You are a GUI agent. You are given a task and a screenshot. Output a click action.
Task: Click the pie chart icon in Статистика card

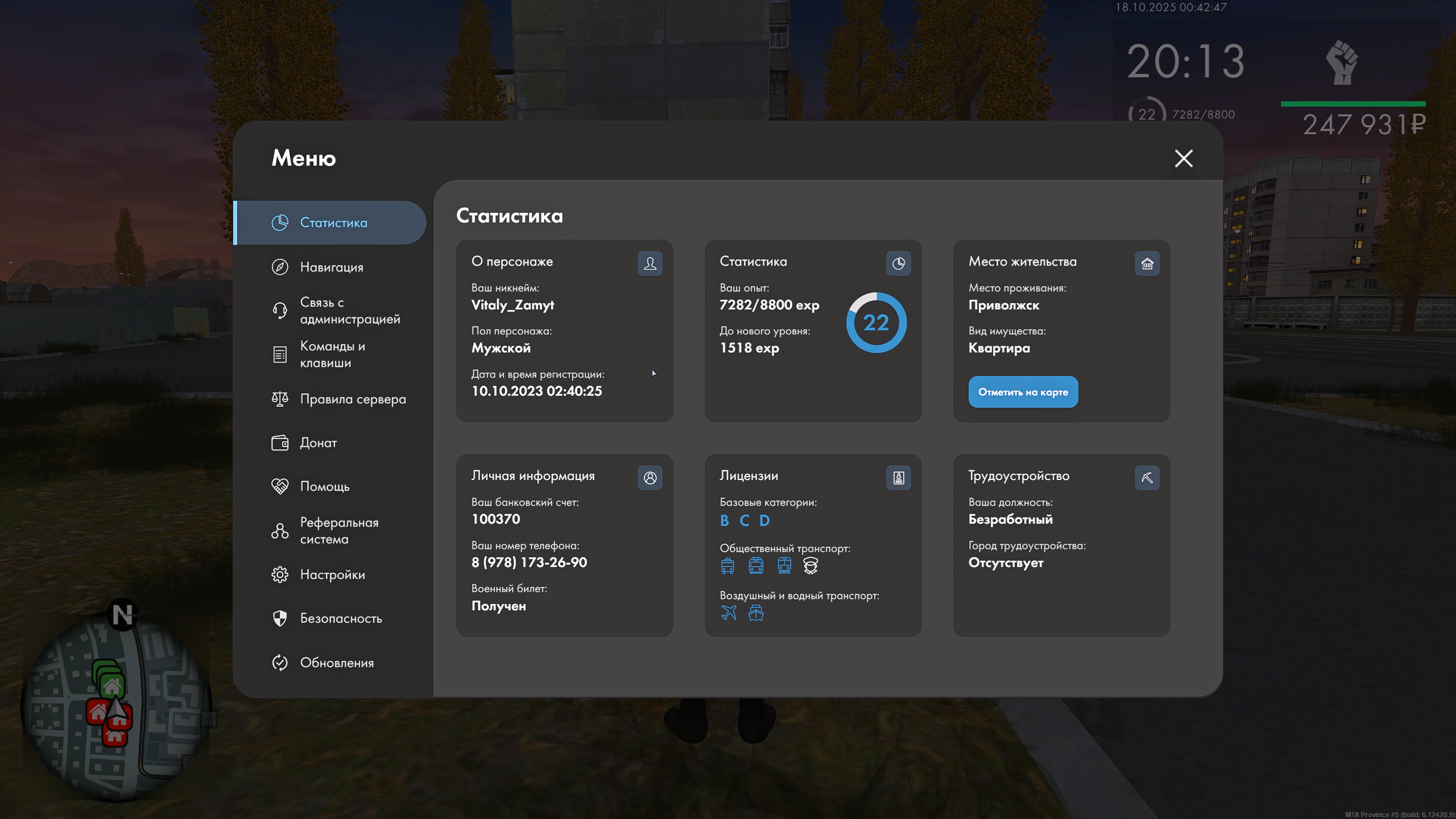coord(898,263)
